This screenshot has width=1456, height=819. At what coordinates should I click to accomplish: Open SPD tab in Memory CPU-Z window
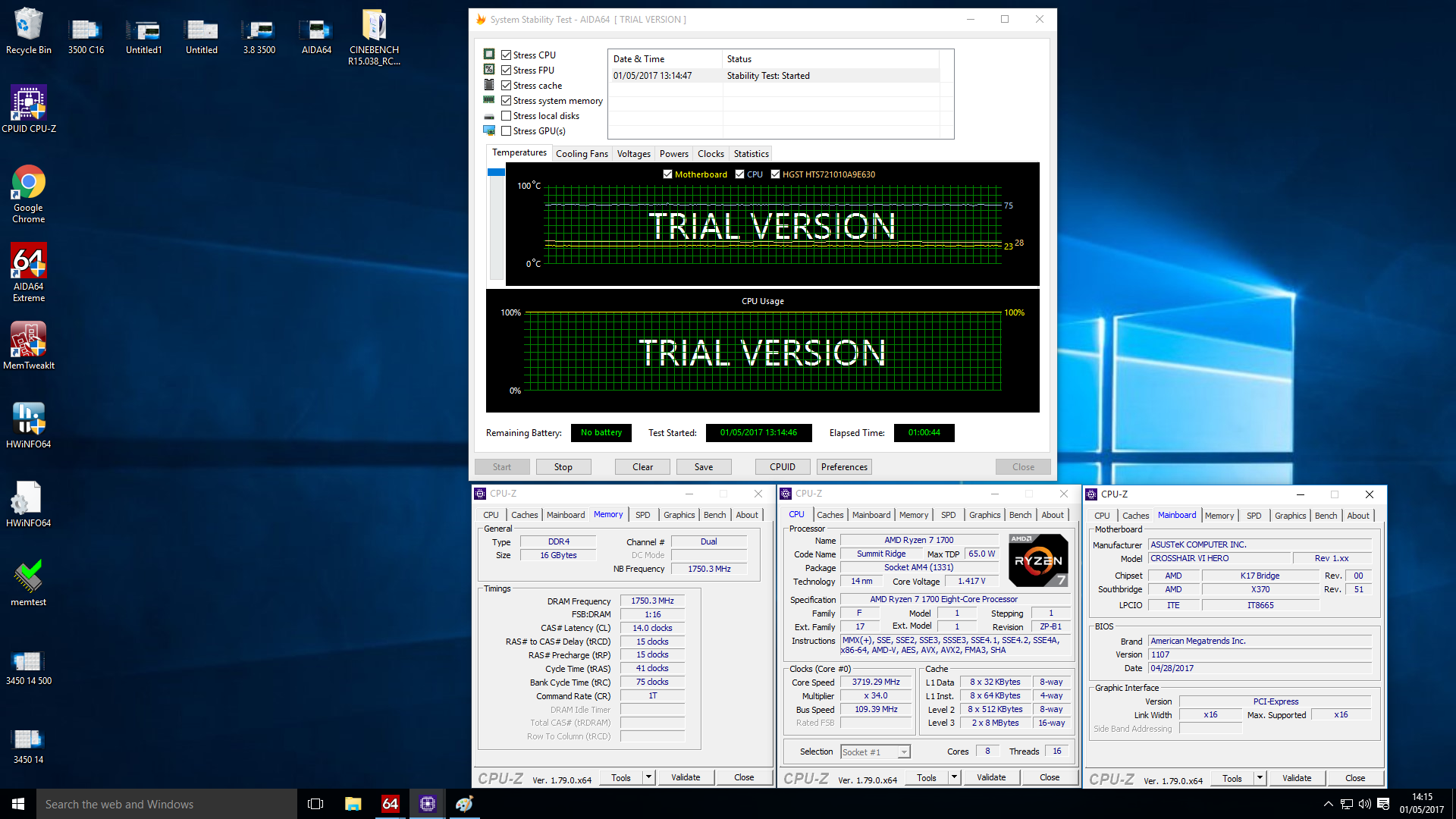tap(643, 515)
